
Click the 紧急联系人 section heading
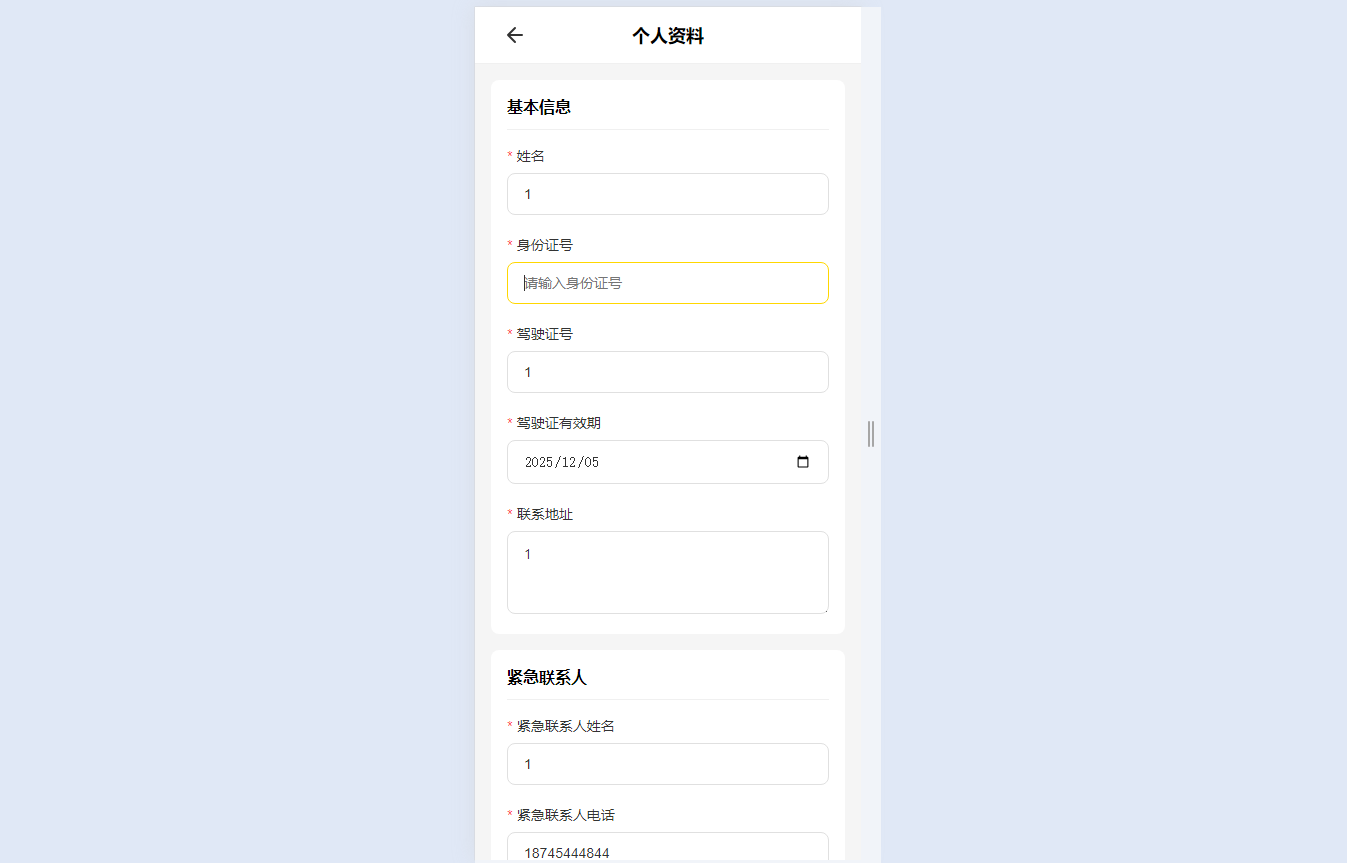tap(546, 677)
